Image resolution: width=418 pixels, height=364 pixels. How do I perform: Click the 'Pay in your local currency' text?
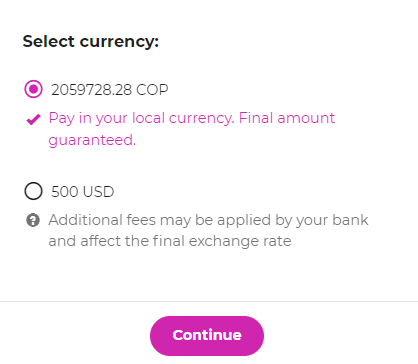[140, 118]
